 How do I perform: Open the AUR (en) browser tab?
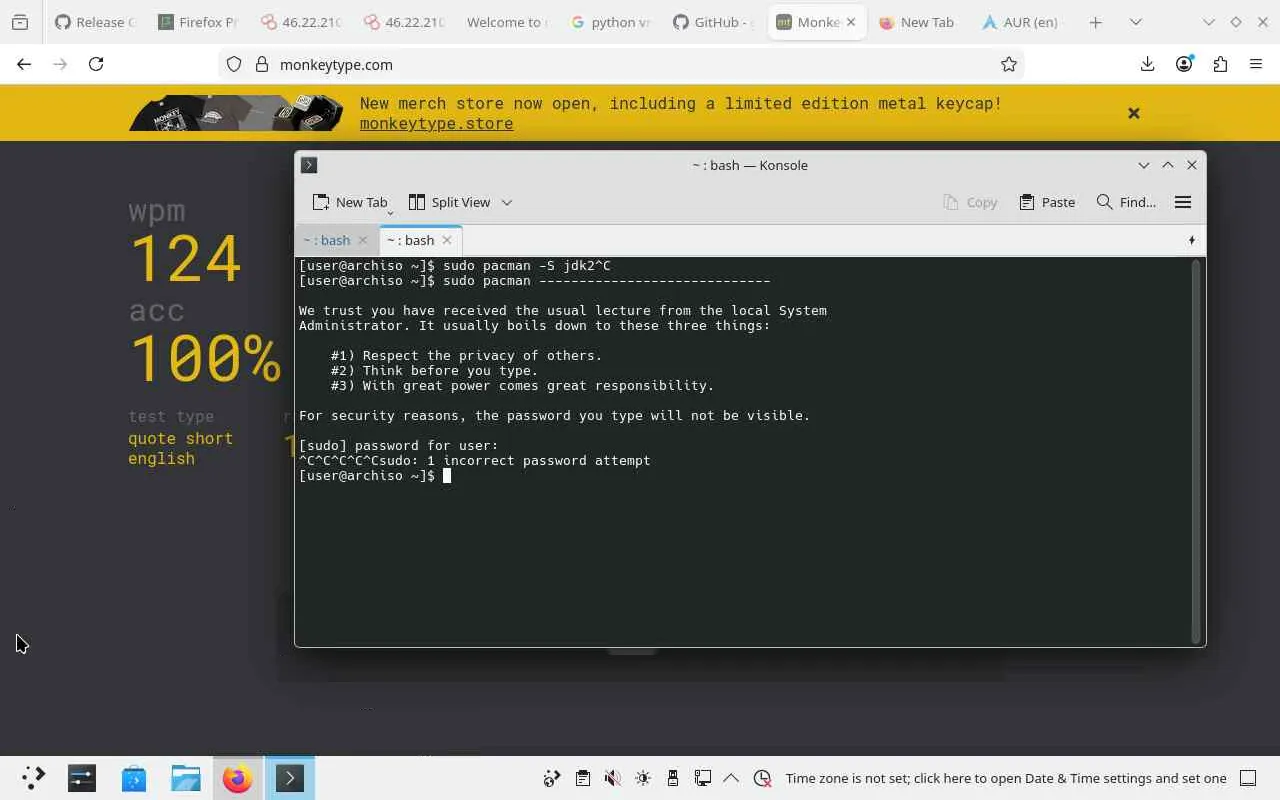click(x=1020, y=22)
